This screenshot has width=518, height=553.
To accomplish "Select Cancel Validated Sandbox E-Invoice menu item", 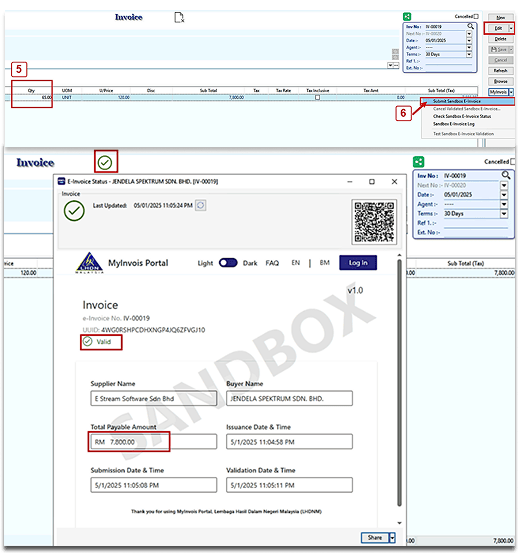I will tap(468, 109).
